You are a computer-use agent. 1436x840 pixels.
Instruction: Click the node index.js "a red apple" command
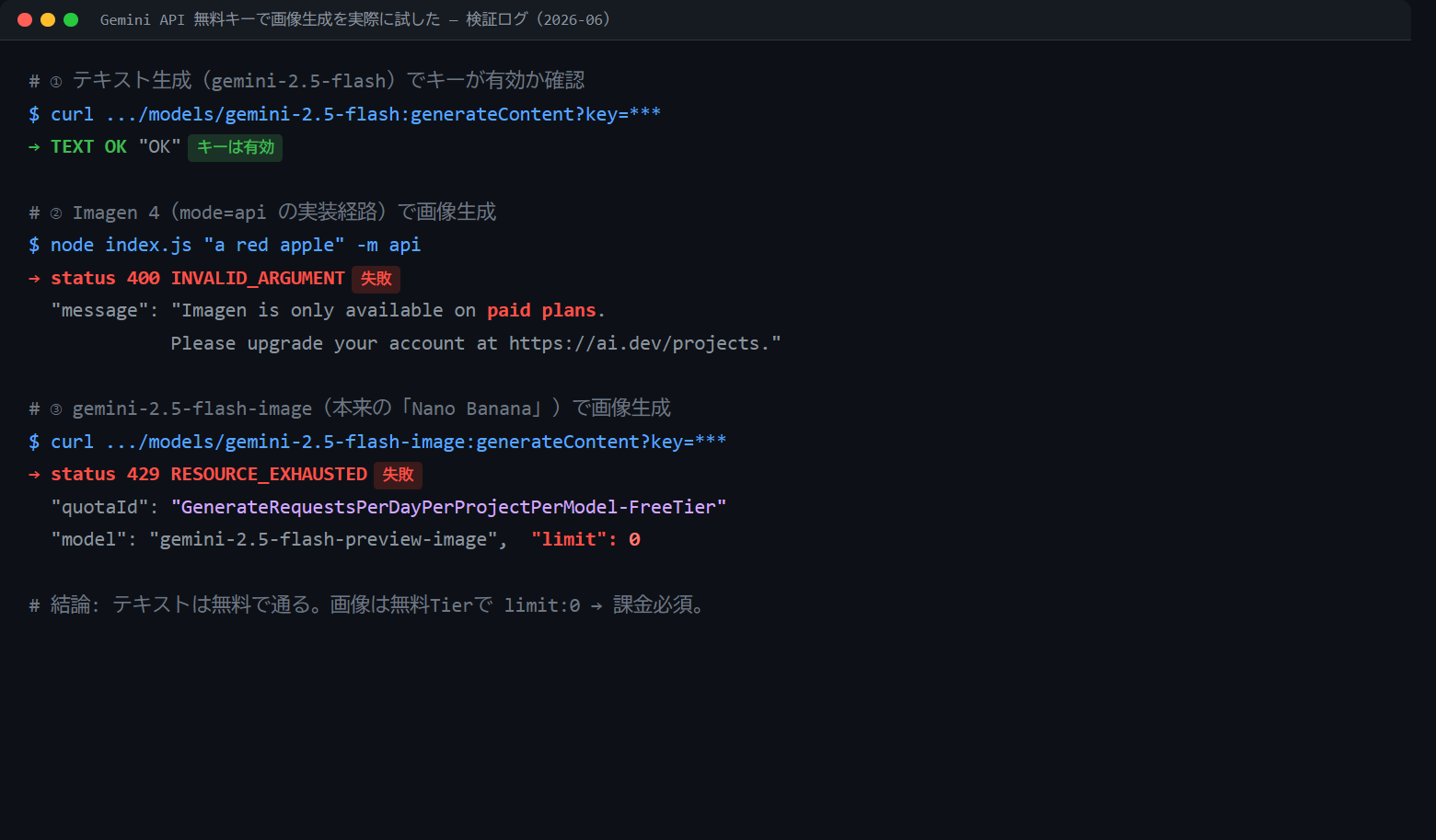click(225, 245)
